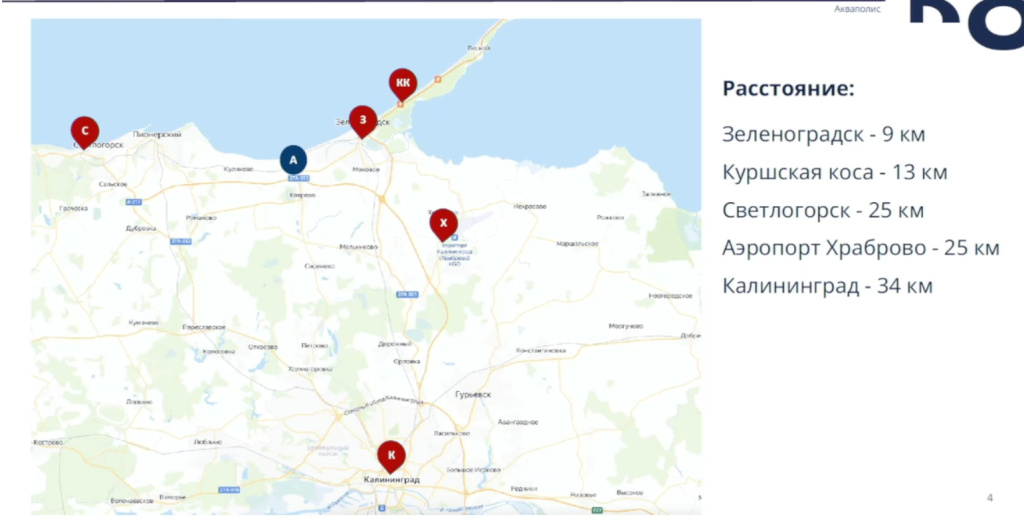Click the blue 'A' map marker
This screenshot has height=525, width=1024.
point(293,159)
